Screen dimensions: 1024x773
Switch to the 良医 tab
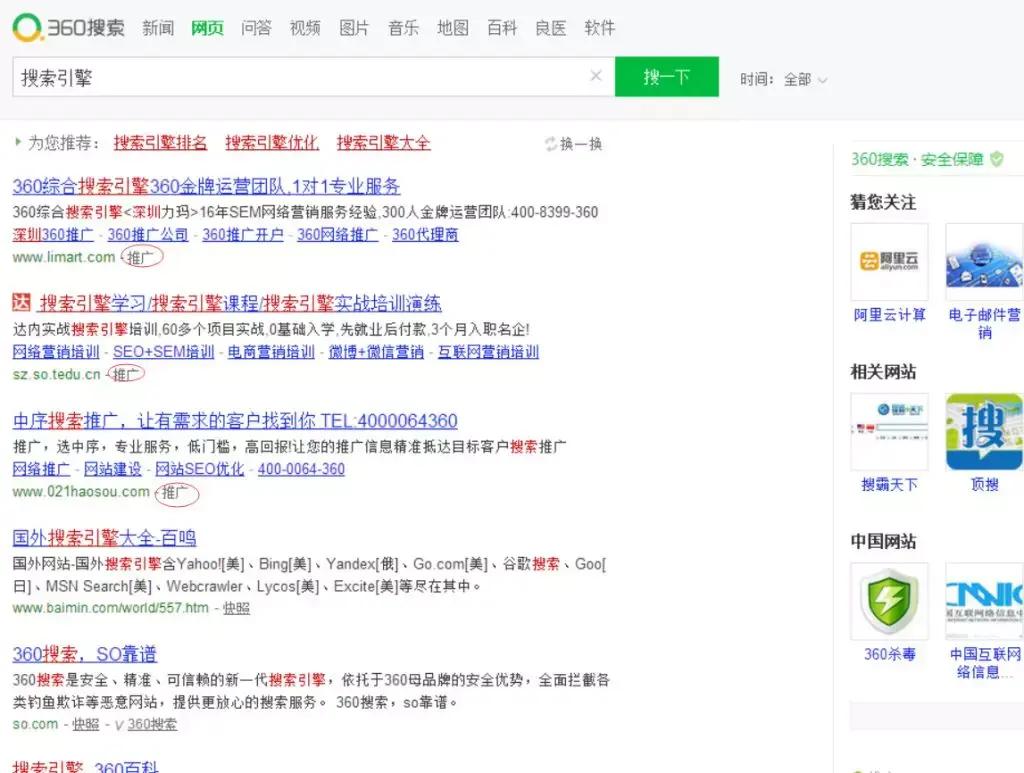pyautogui.click(x=551, y=28)
